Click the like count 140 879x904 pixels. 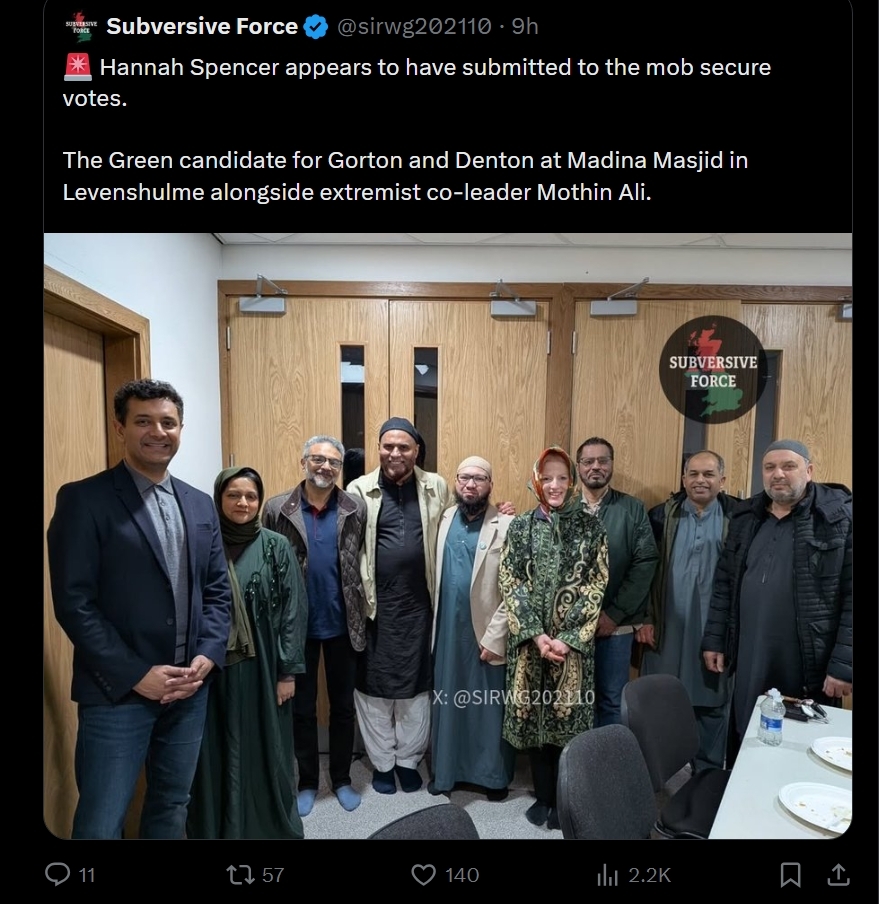tap(462, 875)
